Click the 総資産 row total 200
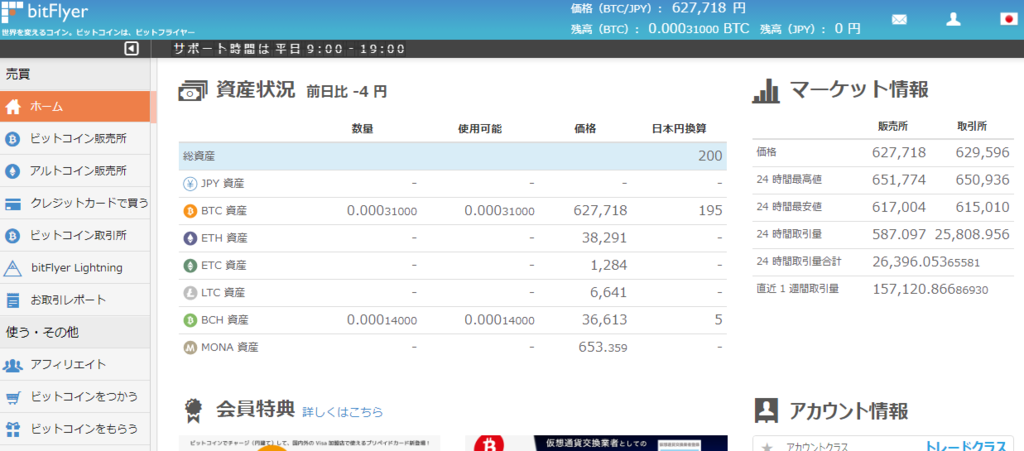Viewport: 1024px width, 451px height. tap(710, 156)
